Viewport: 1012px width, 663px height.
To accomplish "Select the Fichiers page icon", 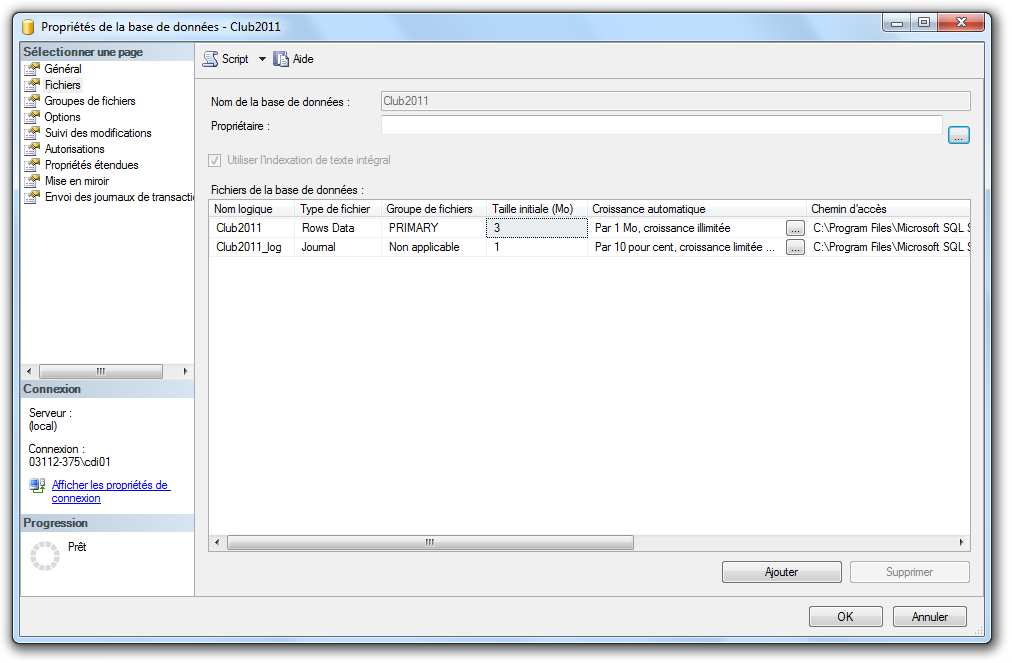I will tap(31, 85).
